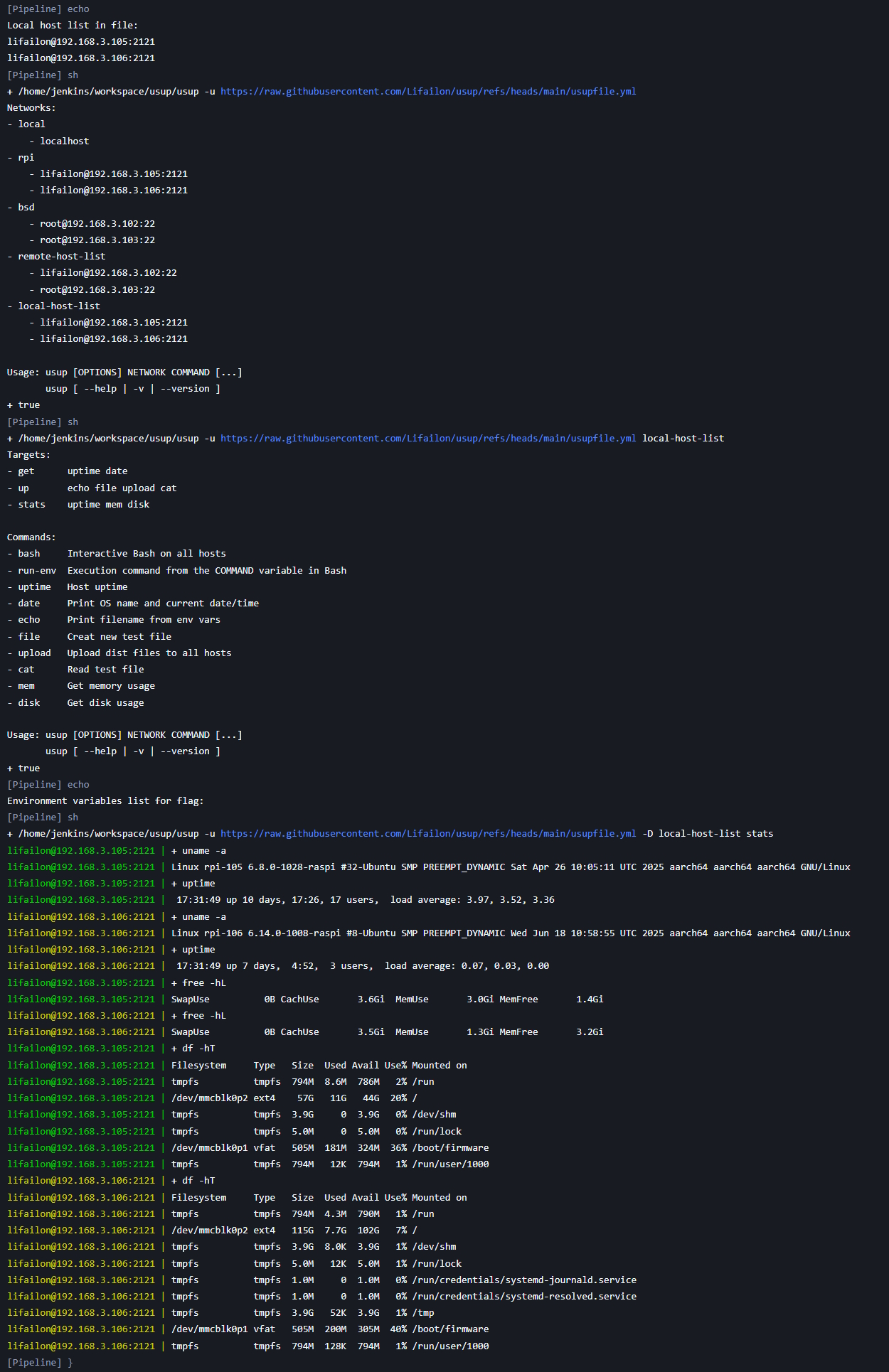Click the '- rpi' network name
This screenshot has height=1372, width=889.
(x=21, y=157)
